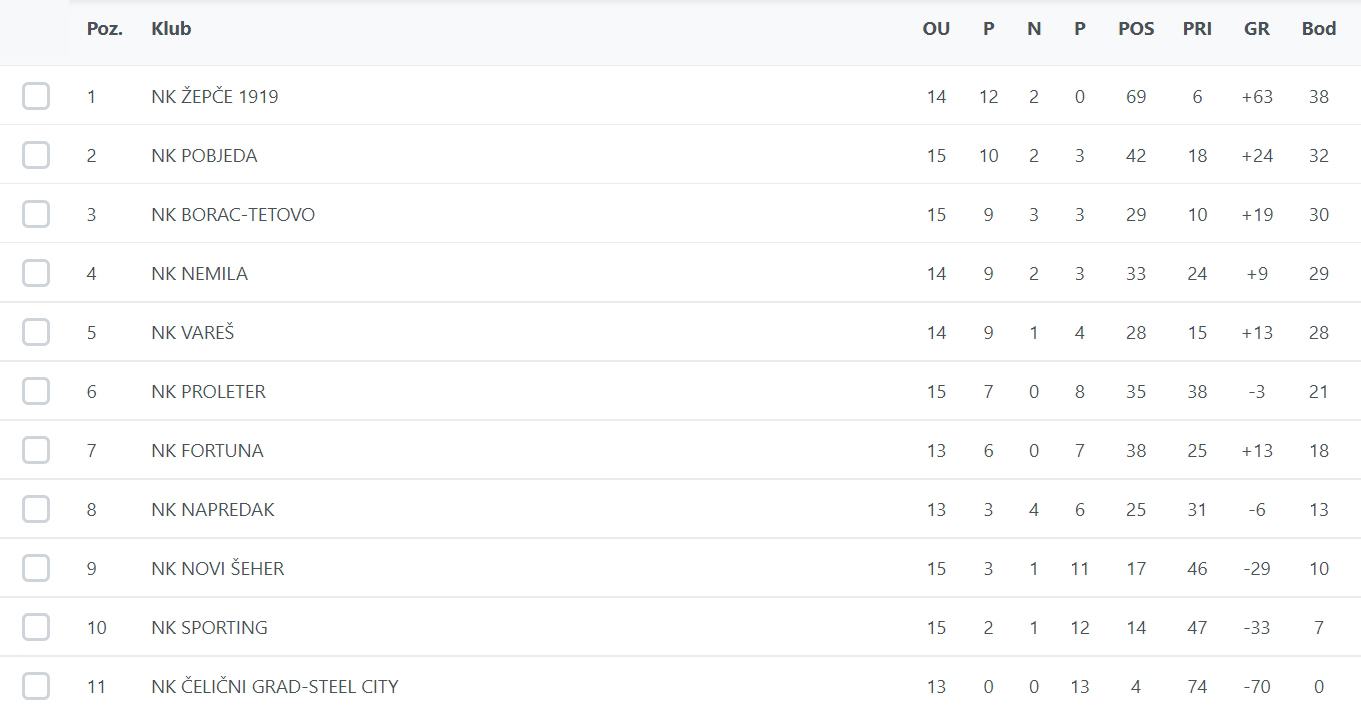Image resolution: width=1361 pixels, height=713 pixels.
Task: Tick the checkbox for NK ŽEPČE 1919
Action: [36, 97]
